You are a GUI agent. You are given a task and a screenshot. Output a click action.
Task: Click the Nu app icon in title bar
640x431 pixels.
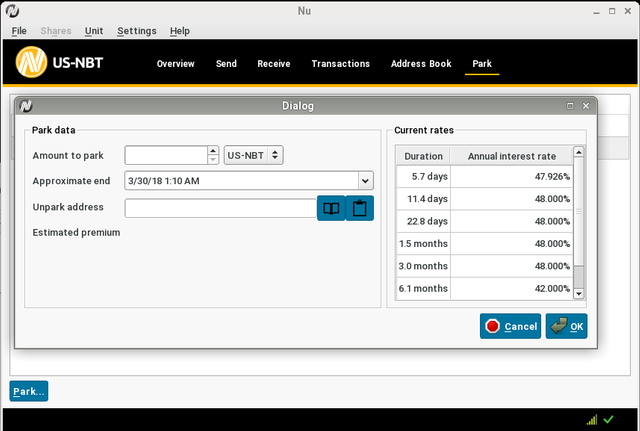point(12,11)
